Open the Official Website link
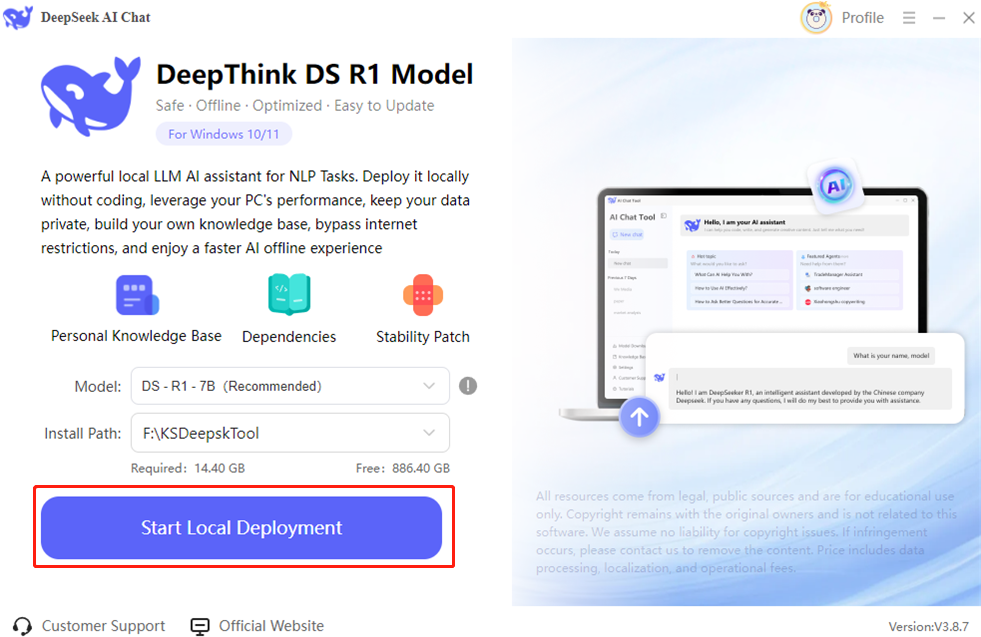The image size is (981, 637). point(257,626)
